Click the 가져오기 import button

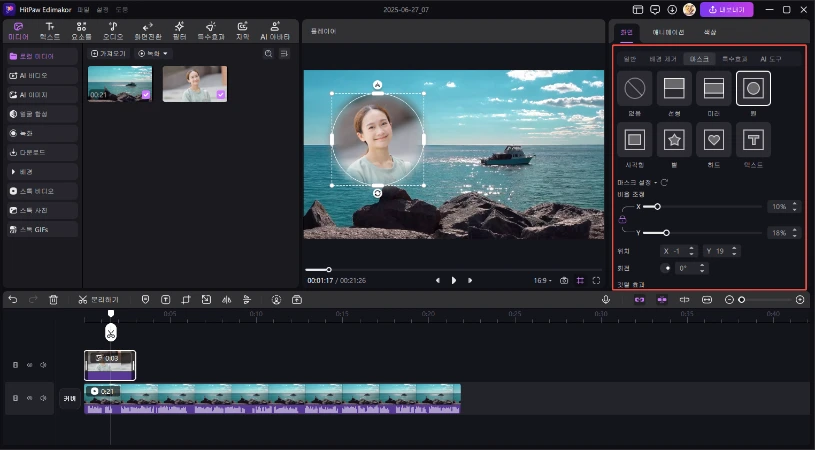click(x=108, y=54)
